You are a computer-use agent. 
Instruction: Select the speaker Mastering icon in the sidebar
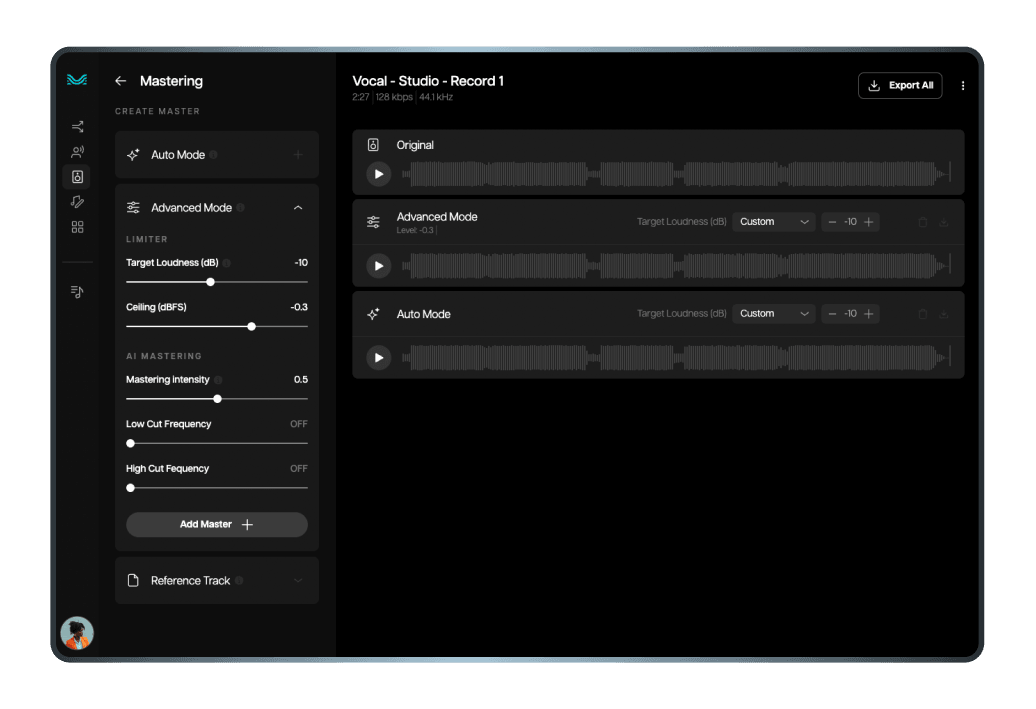point(77,176)
